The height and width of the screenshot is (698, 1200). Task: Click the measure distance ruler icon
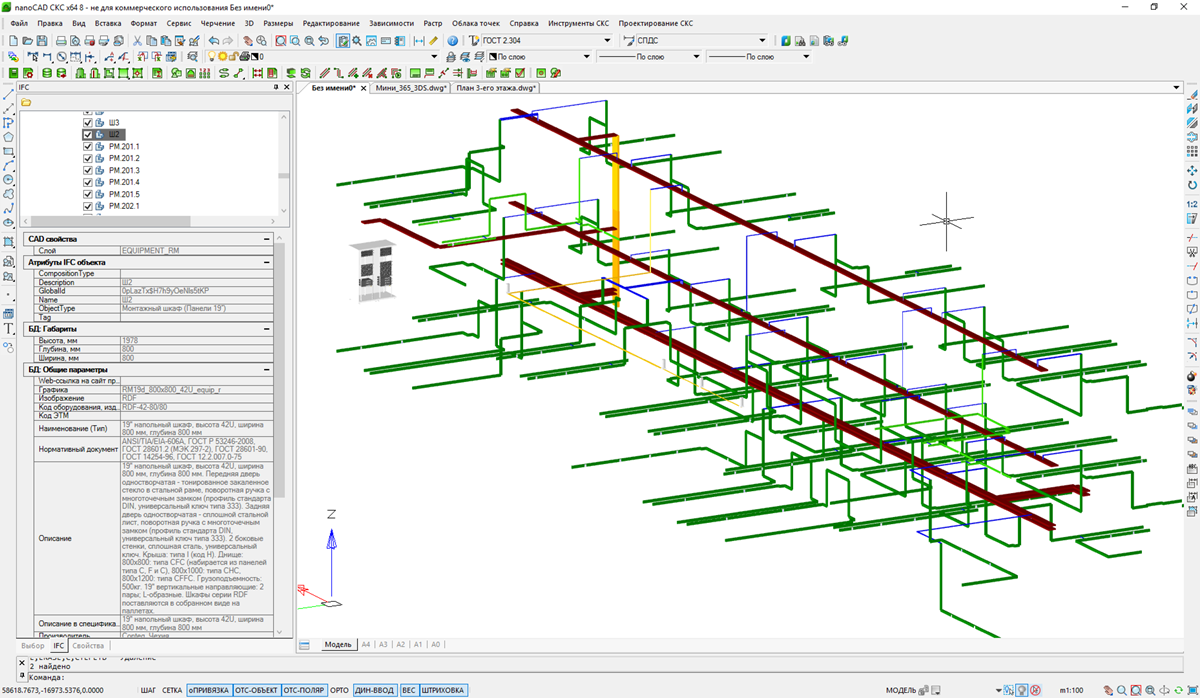[x=433, y=41]
